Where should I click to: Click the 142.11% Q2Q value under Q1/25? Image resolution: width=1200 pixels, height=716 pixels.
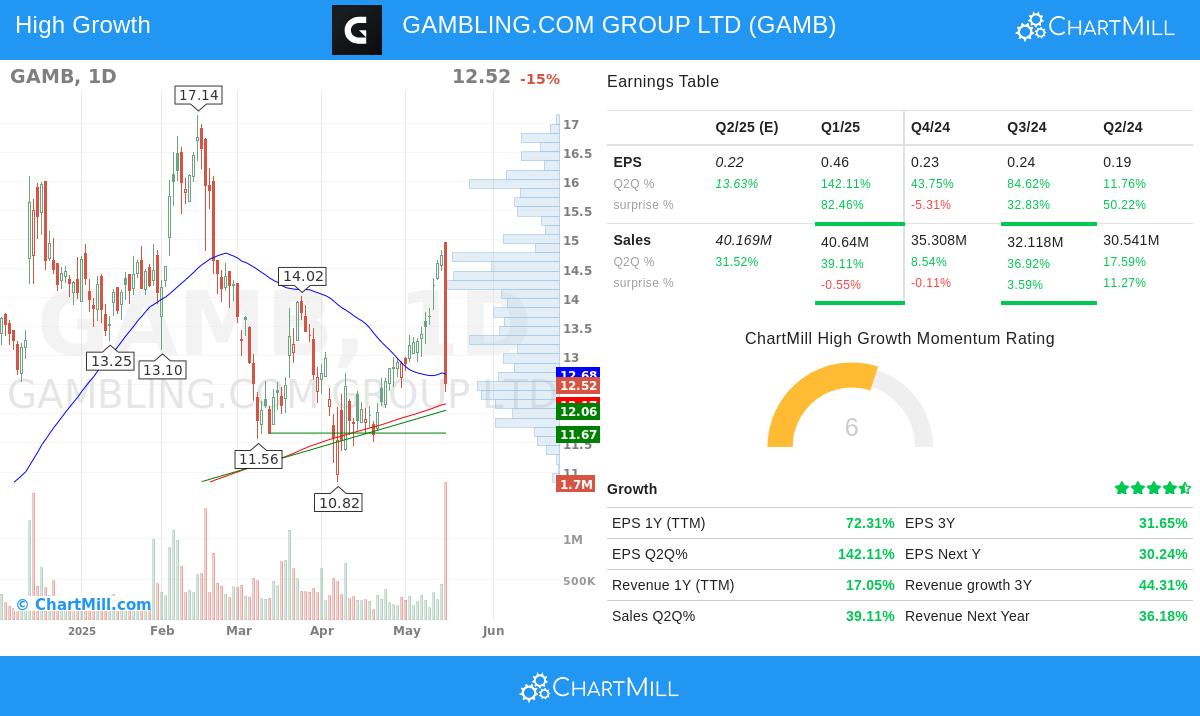(x=846, y=184)
